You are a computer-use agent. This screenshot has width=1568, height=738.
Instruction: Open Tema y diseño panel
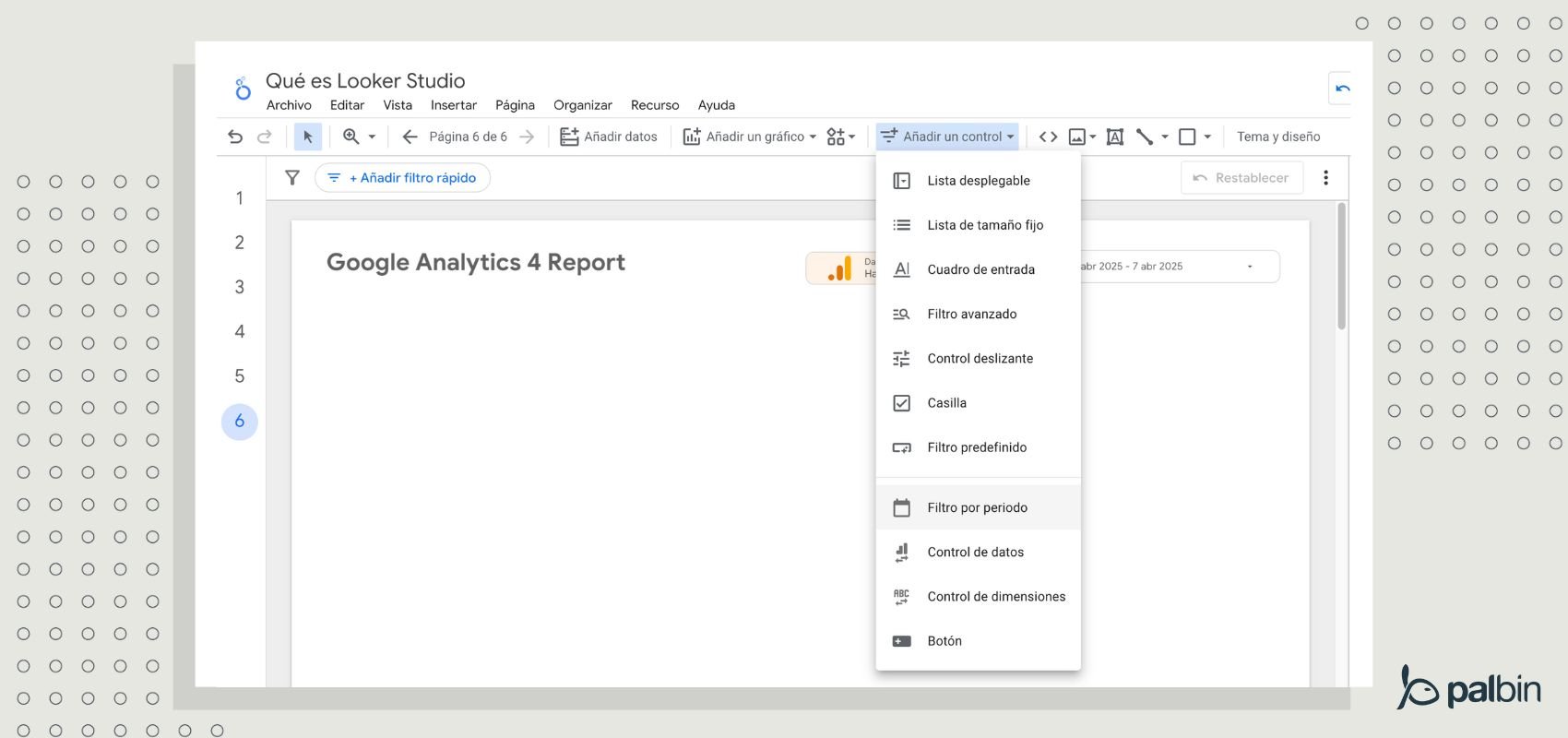pos(1278,137)
